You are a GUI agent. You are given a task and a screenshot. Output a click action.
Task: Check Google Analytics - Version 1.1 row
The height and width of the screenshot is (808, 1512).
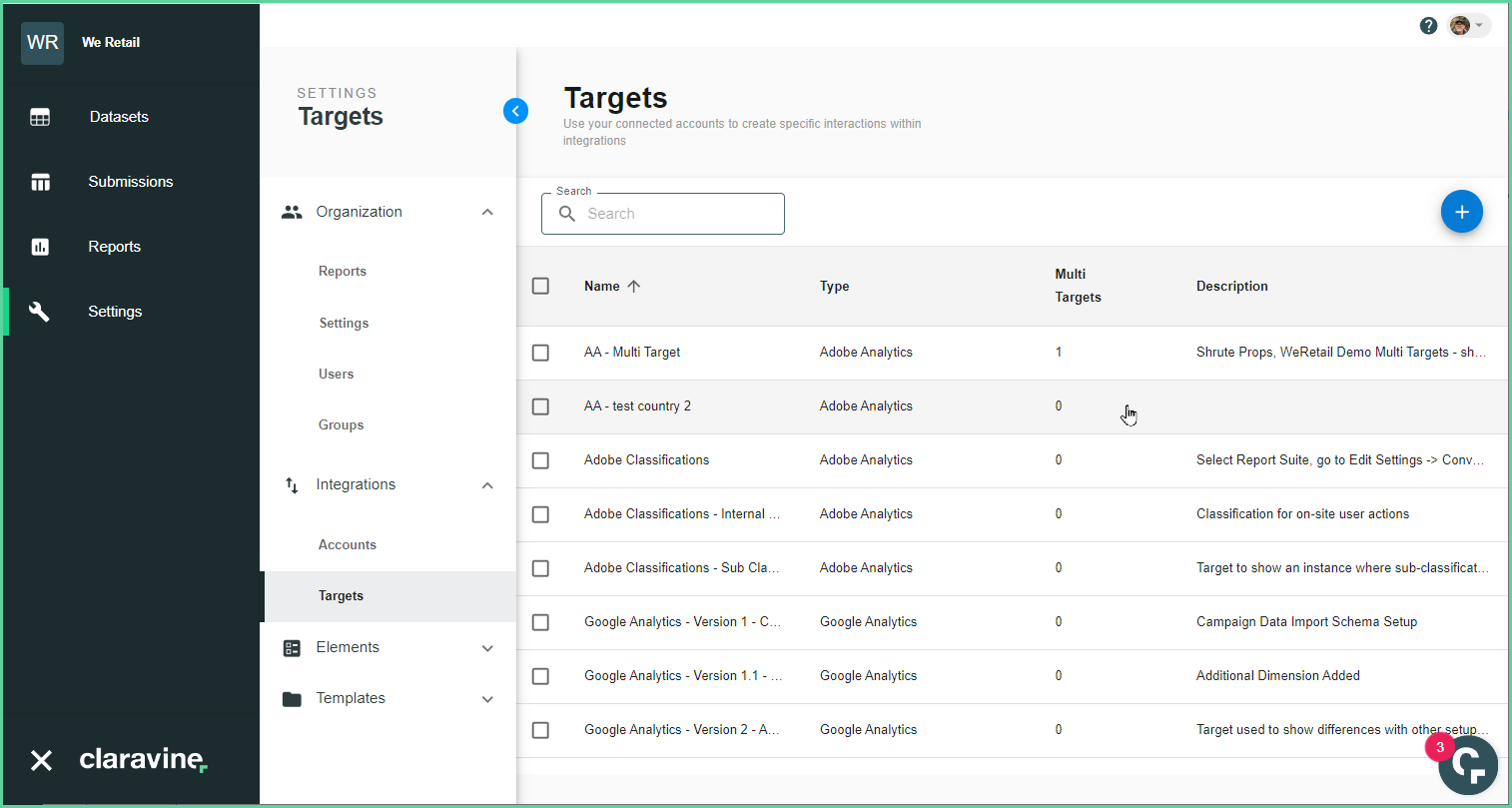click(x=540, y=676)
